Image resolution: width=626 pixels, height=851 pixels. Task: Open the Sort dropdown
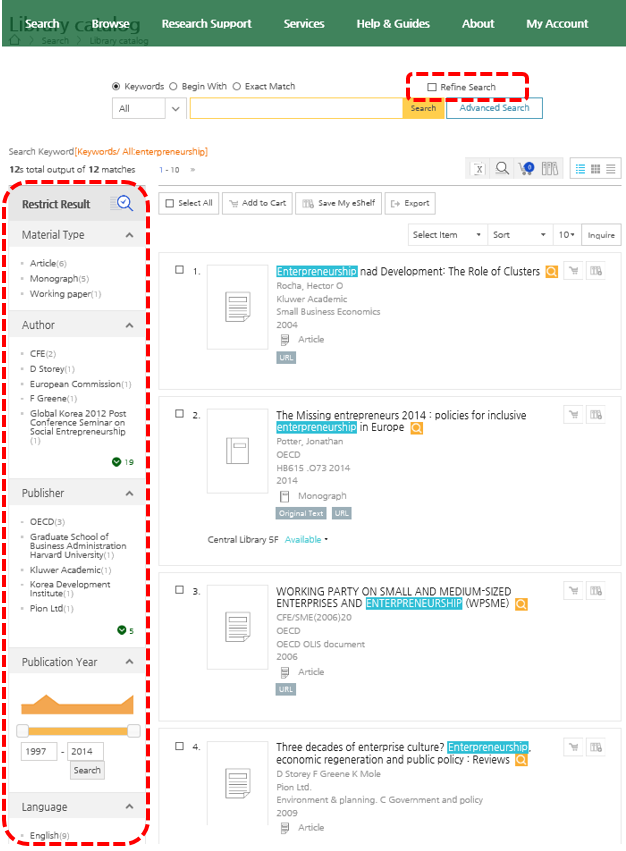click(x=518, y=235)
